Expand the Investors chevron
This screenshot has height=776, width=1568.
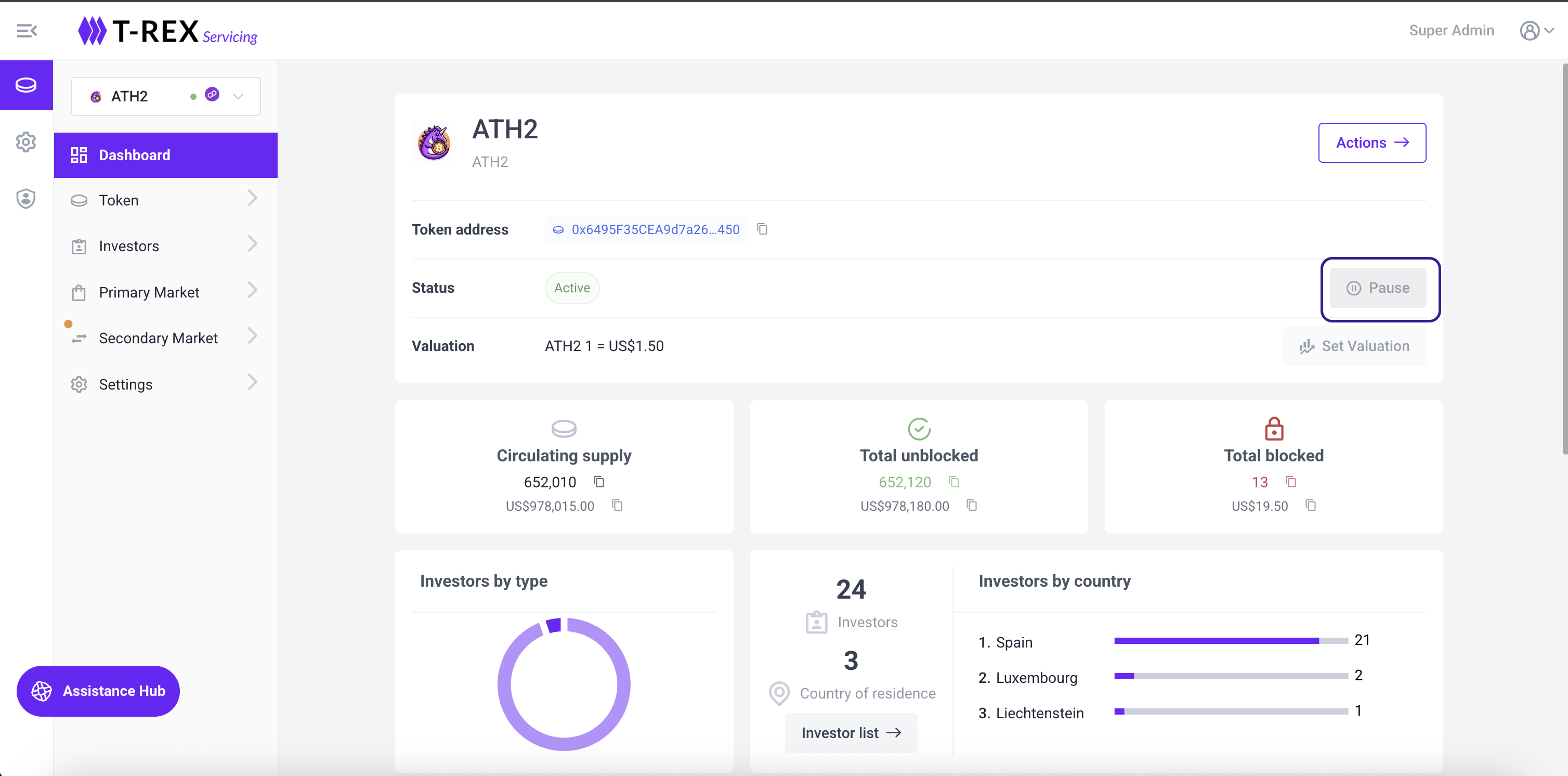(x=253, y=243)
